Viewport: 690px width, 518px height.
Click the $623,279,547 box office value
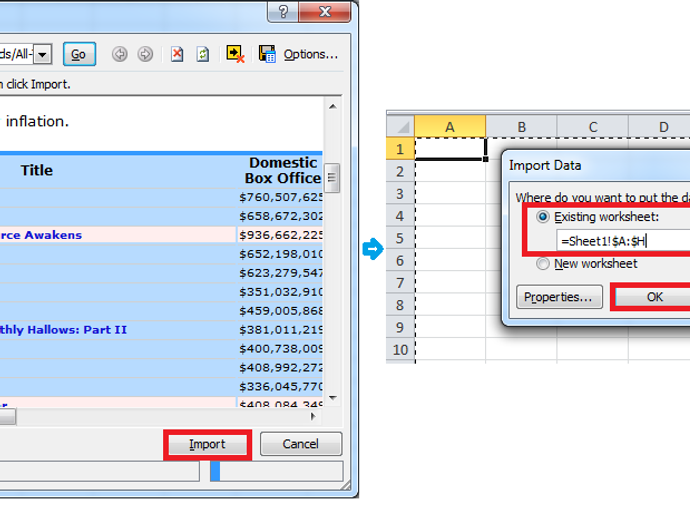[281, 273]
